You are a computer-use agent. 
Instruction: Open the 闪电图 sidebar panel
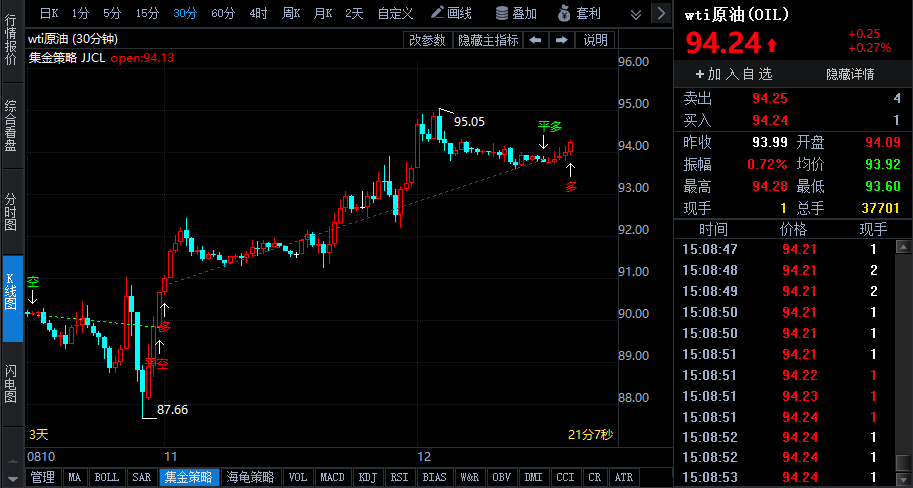(11, 383)
